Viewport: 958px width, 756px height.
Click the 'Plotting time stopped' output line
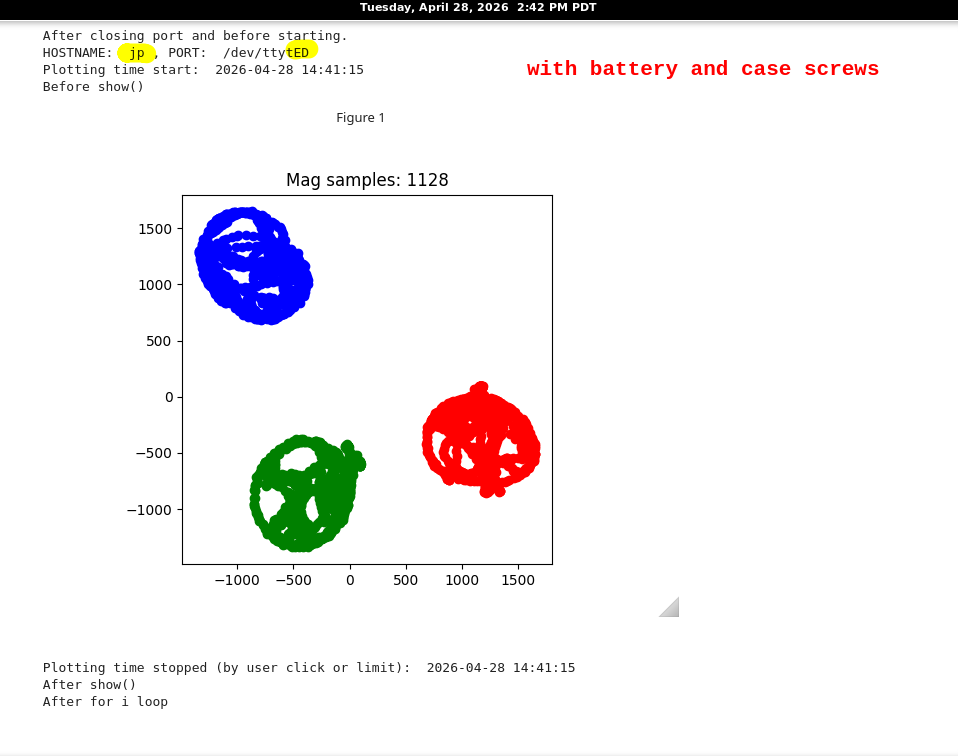tap(308, 668)
